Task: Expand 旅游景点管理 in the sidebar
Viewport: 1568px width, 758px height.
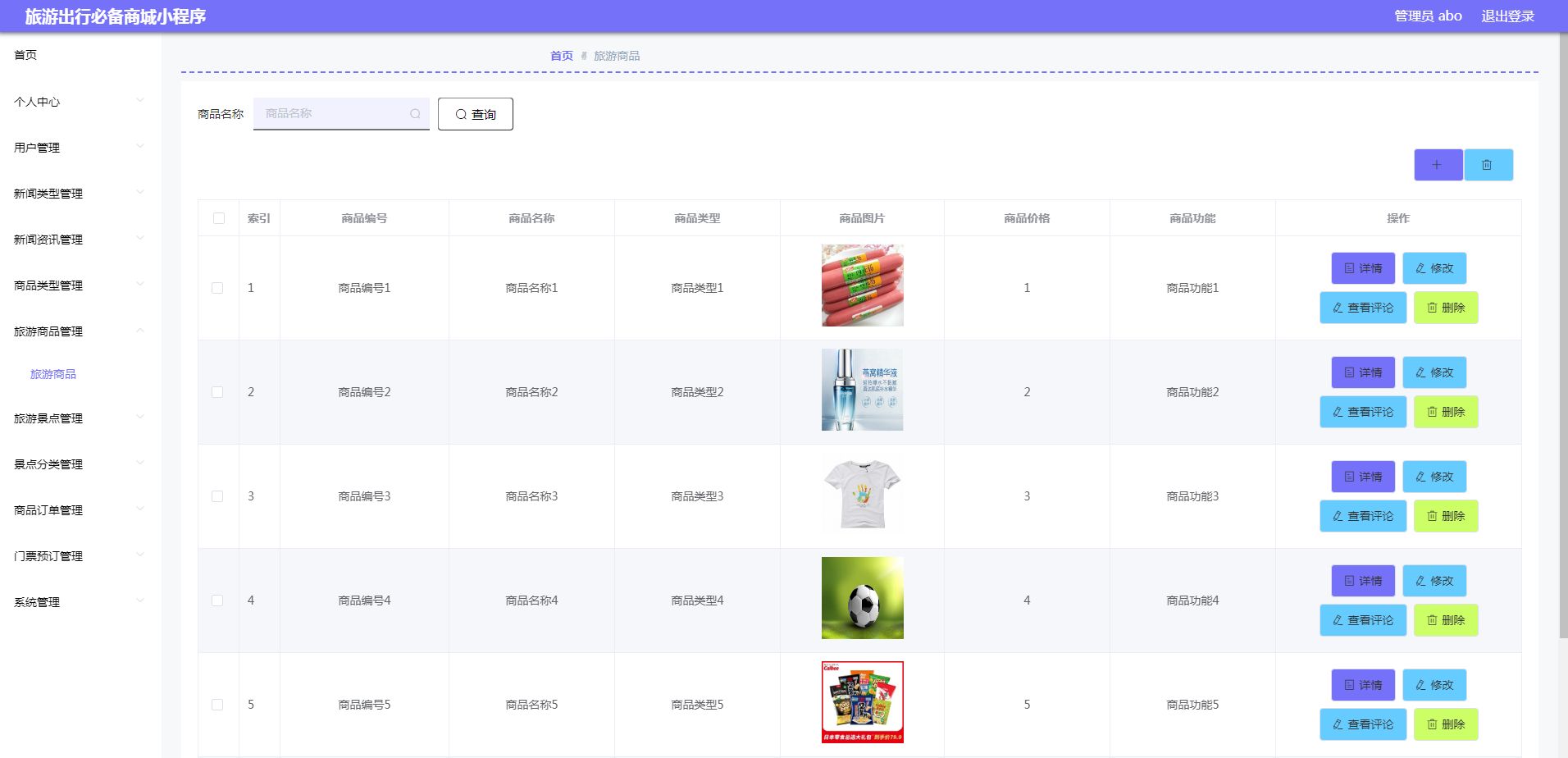Action: click(80, 418)
